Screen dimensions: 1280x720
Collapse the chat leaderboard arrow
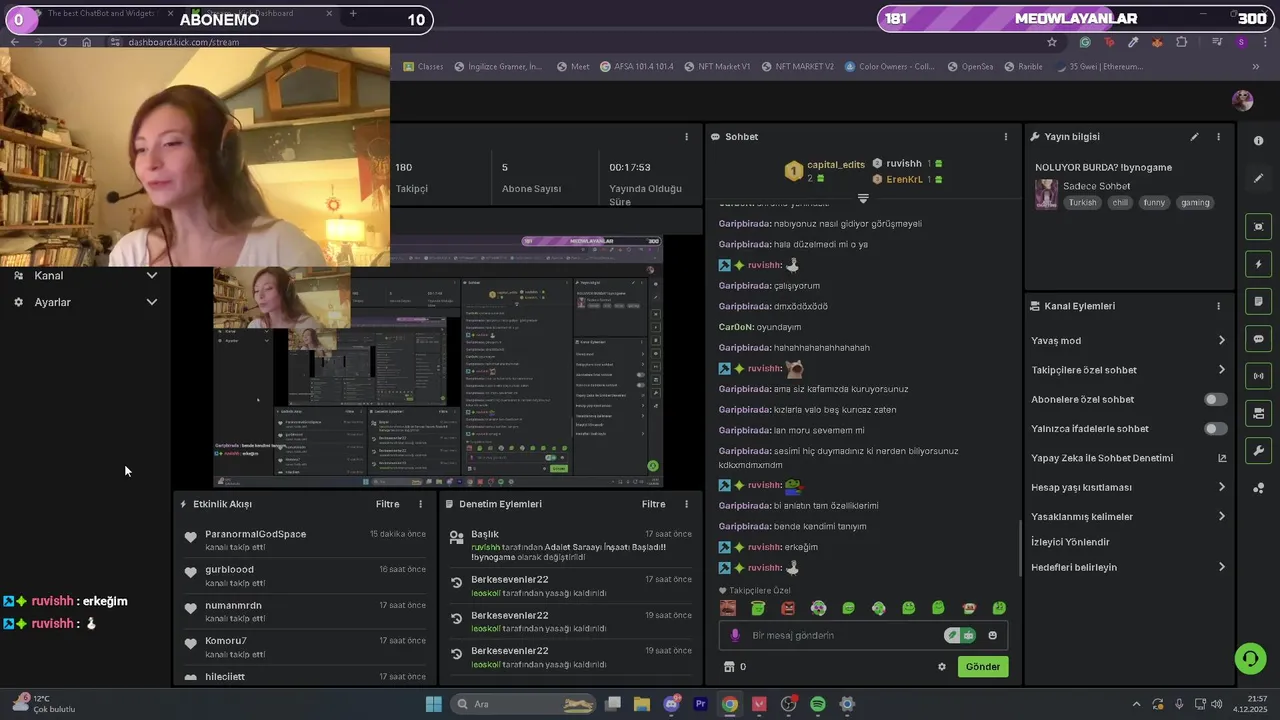click(863, 198)
